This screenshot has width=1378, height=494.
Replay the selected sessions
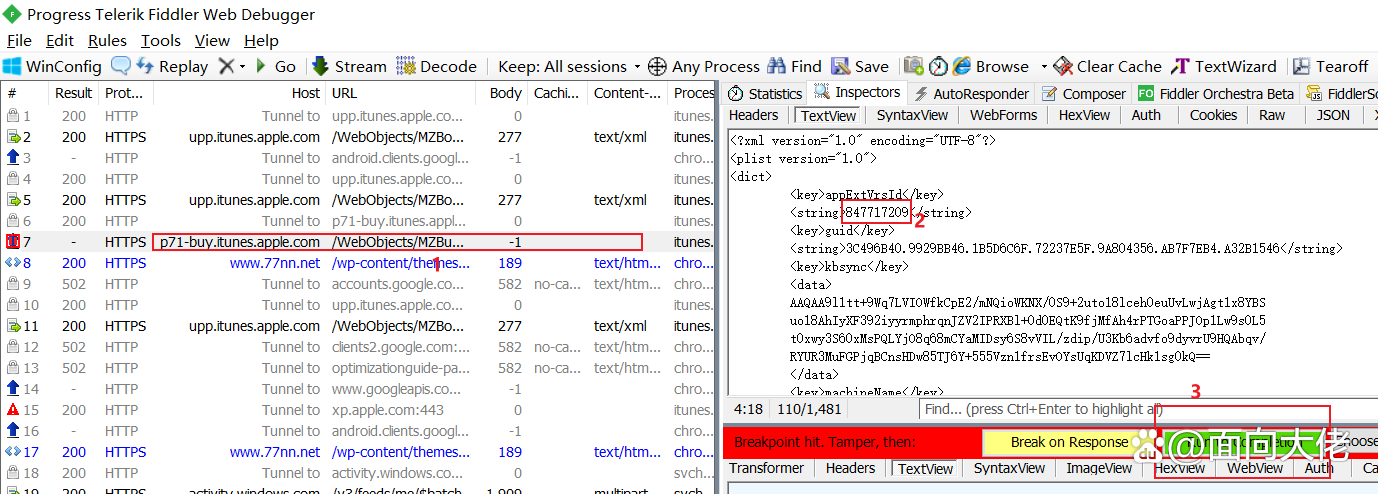[172, 66]
